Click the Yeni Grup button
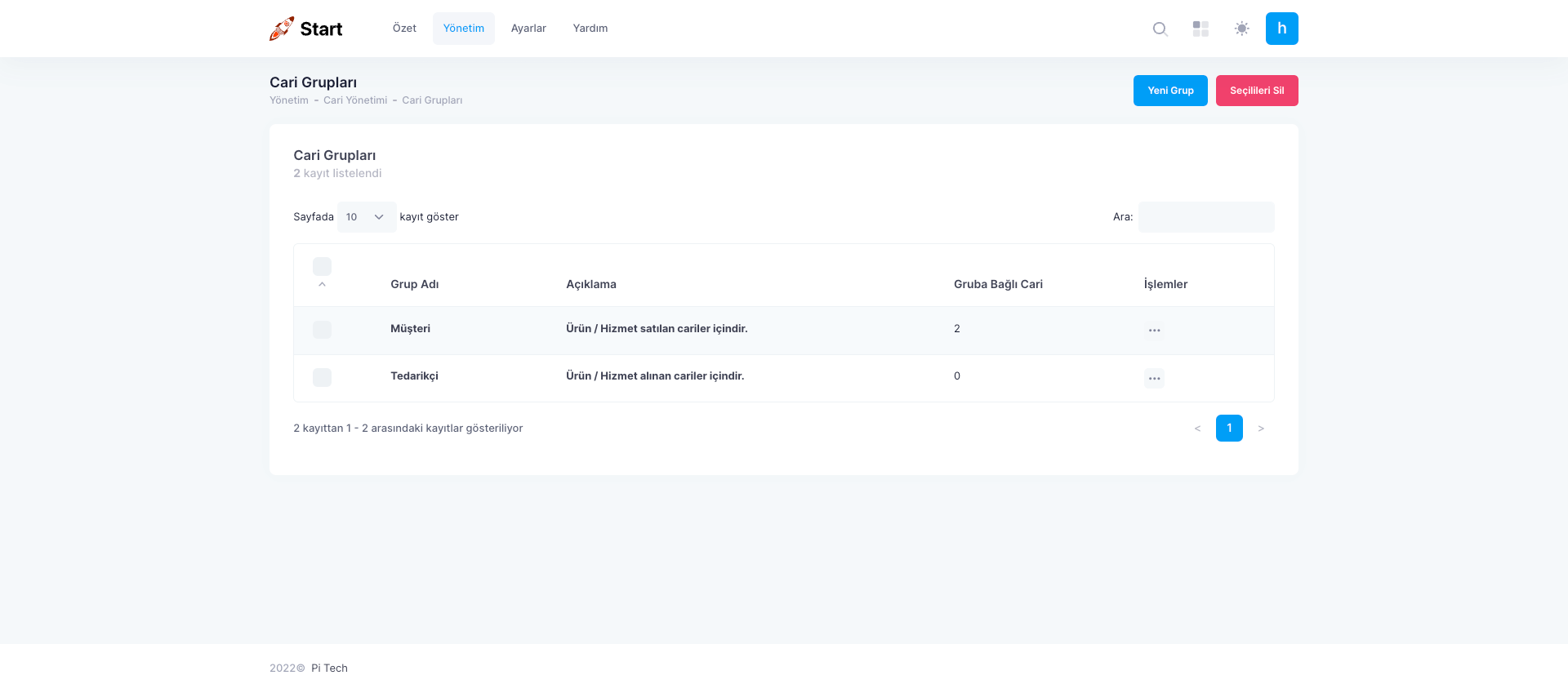Image resolution: width=1568 pixels, height=693 pixels. pos(1169,91)
